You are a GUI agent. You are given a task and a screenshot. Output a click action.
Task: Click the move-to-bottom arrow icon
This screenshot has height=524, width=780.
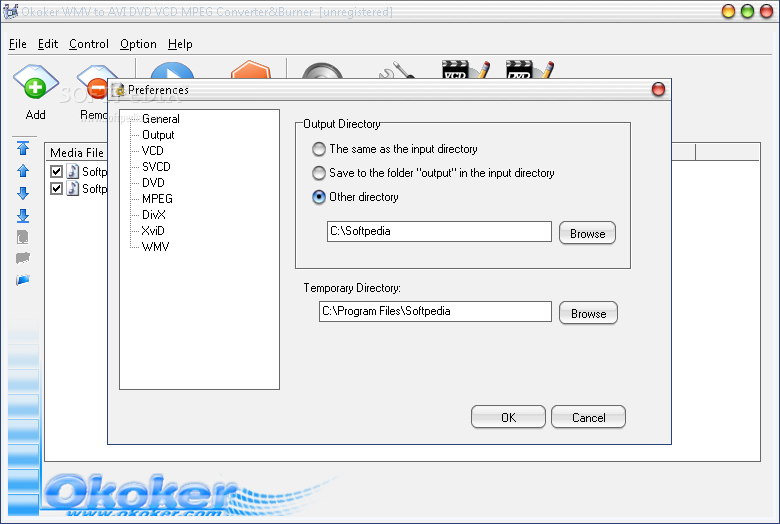(23, 215)
